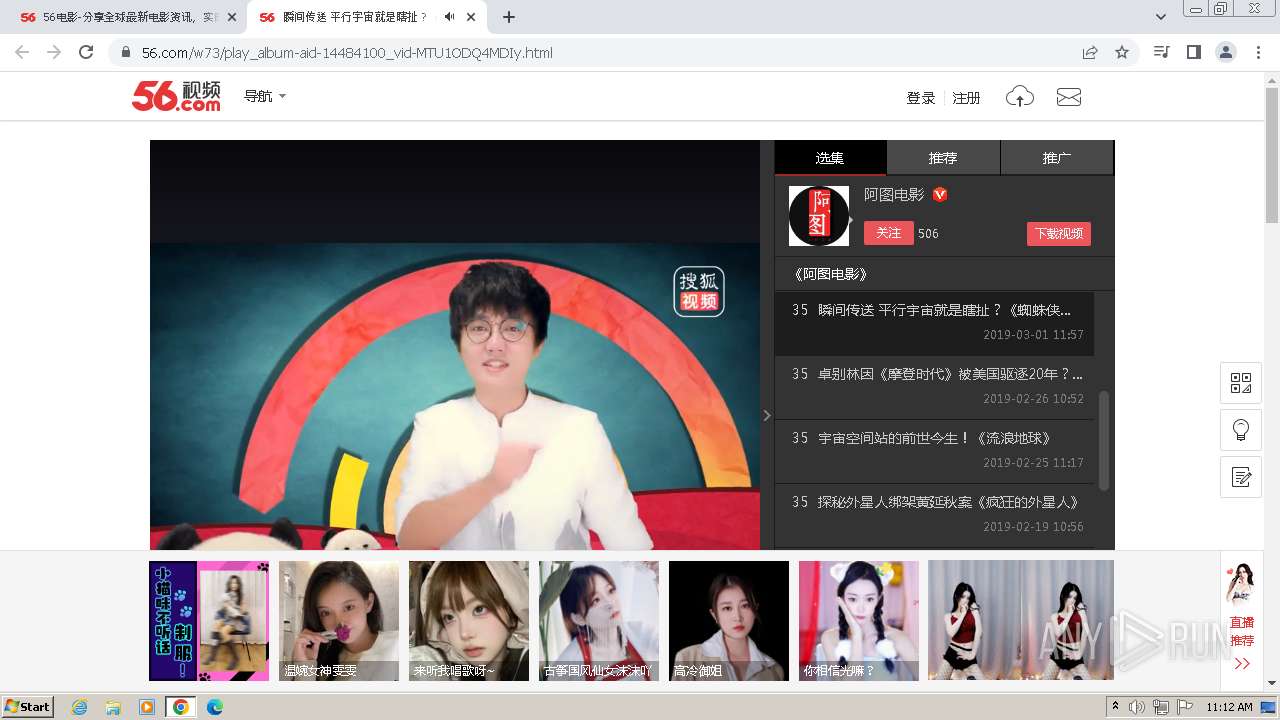Screen dimensions: 1280x720
Task: Mute the audio-playing tab speaker icon
Action: point(450,17)
